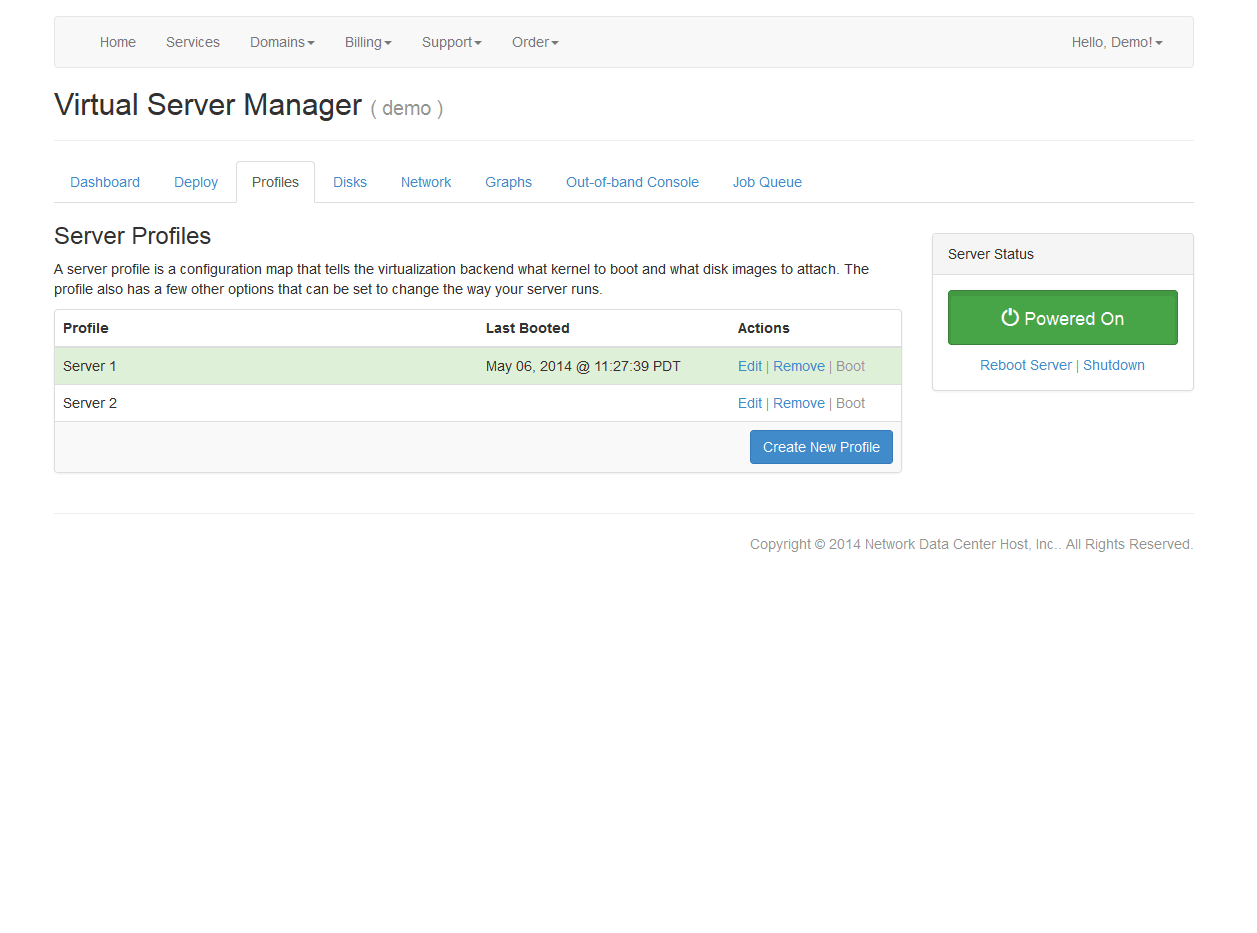Open the Network tab
The image size is (1257, 933).
coord(426,182)
